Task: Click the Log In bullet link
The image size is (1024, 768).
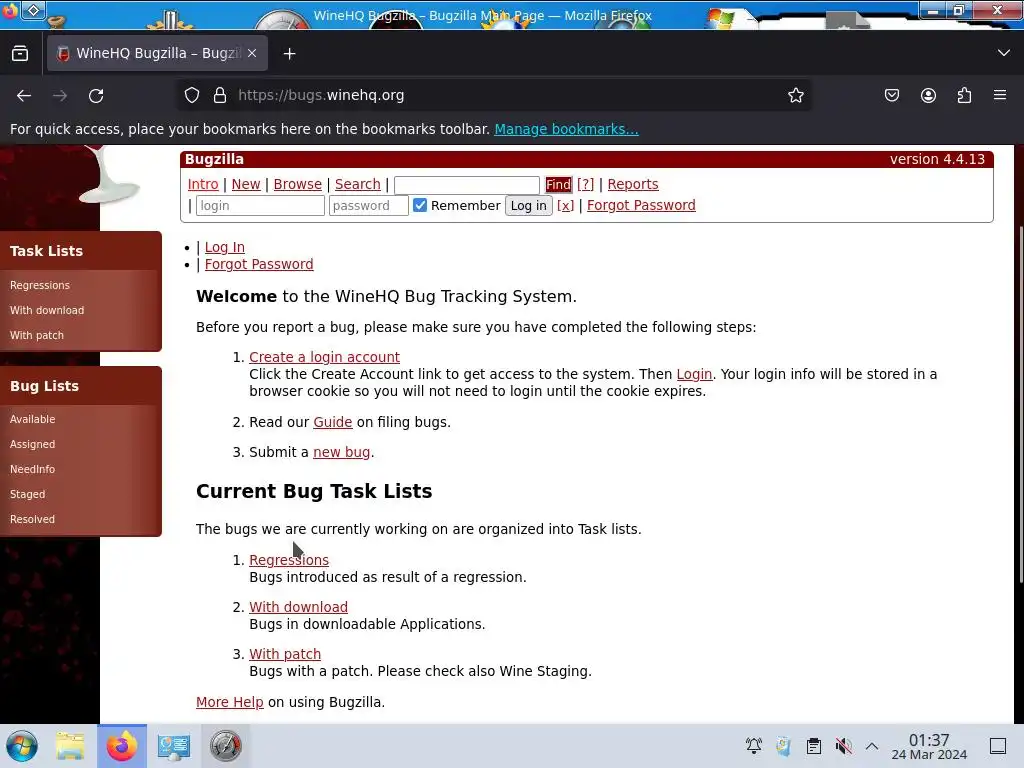Action: click(x=225, y=247)
